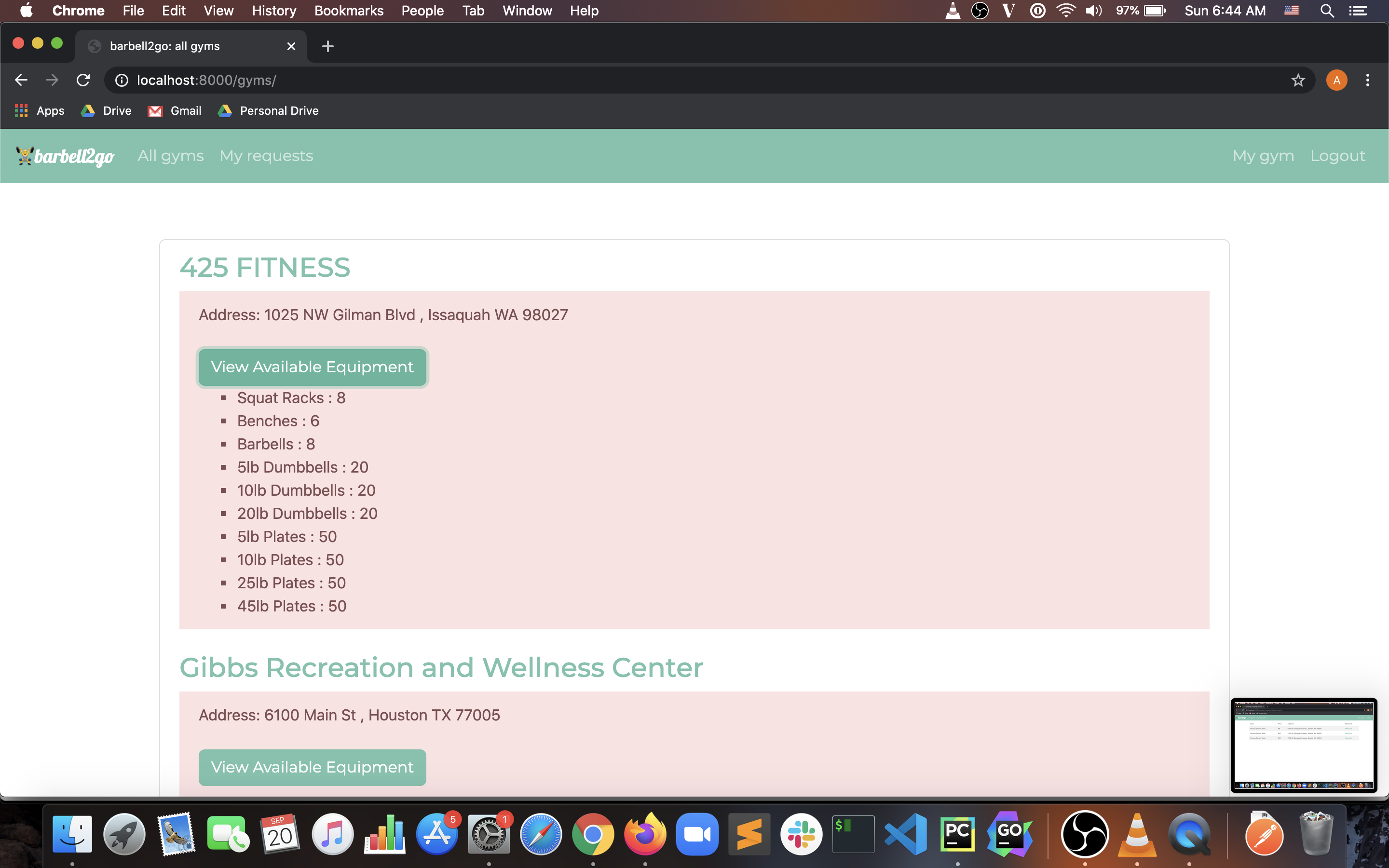The height and width of the screenshot is (868, 1389).
Task: Go to My requests page
Action: tap(266, 156)
